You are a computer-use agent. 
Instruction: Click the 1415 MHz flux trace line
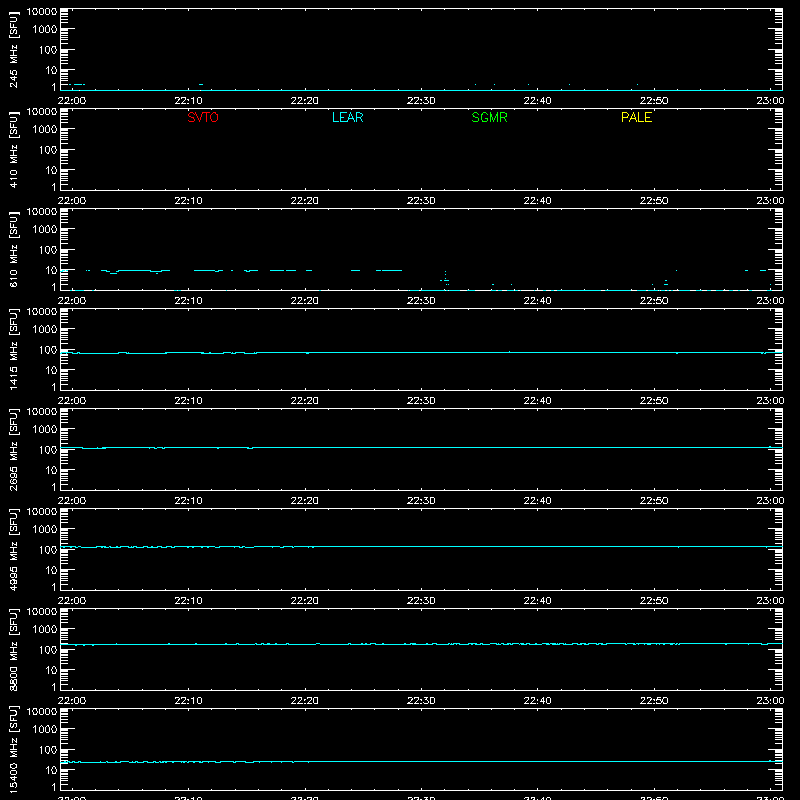(x=421, y=353)
